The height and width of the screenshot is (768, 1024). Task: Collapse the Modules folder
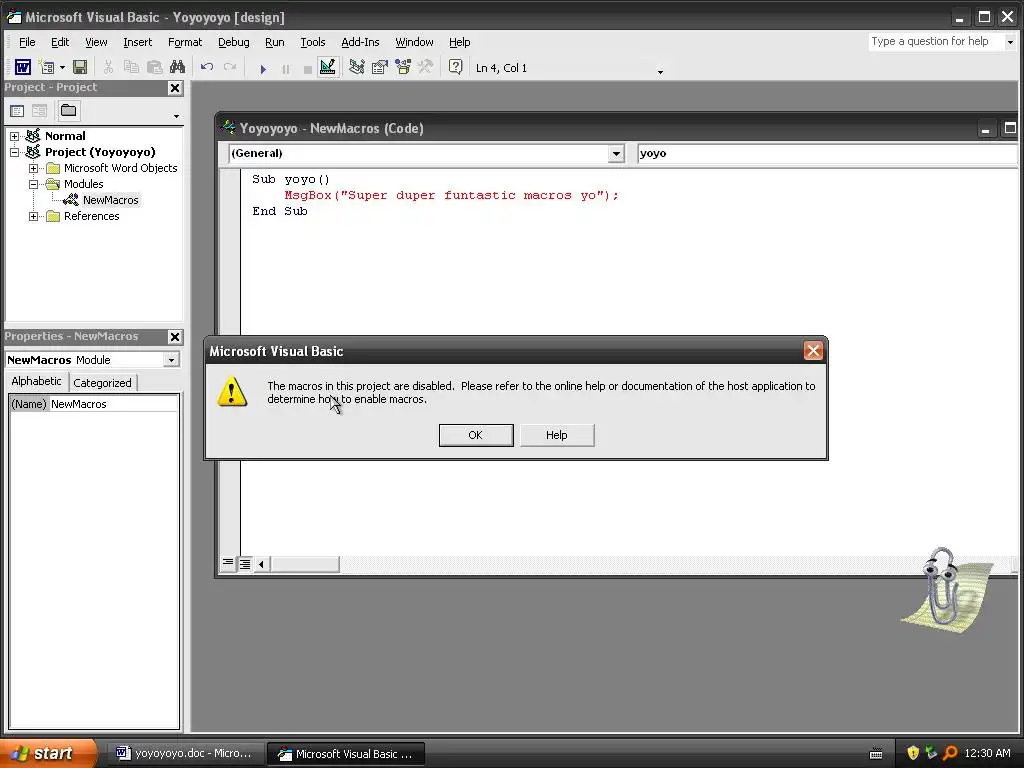[x=33, y=184]
